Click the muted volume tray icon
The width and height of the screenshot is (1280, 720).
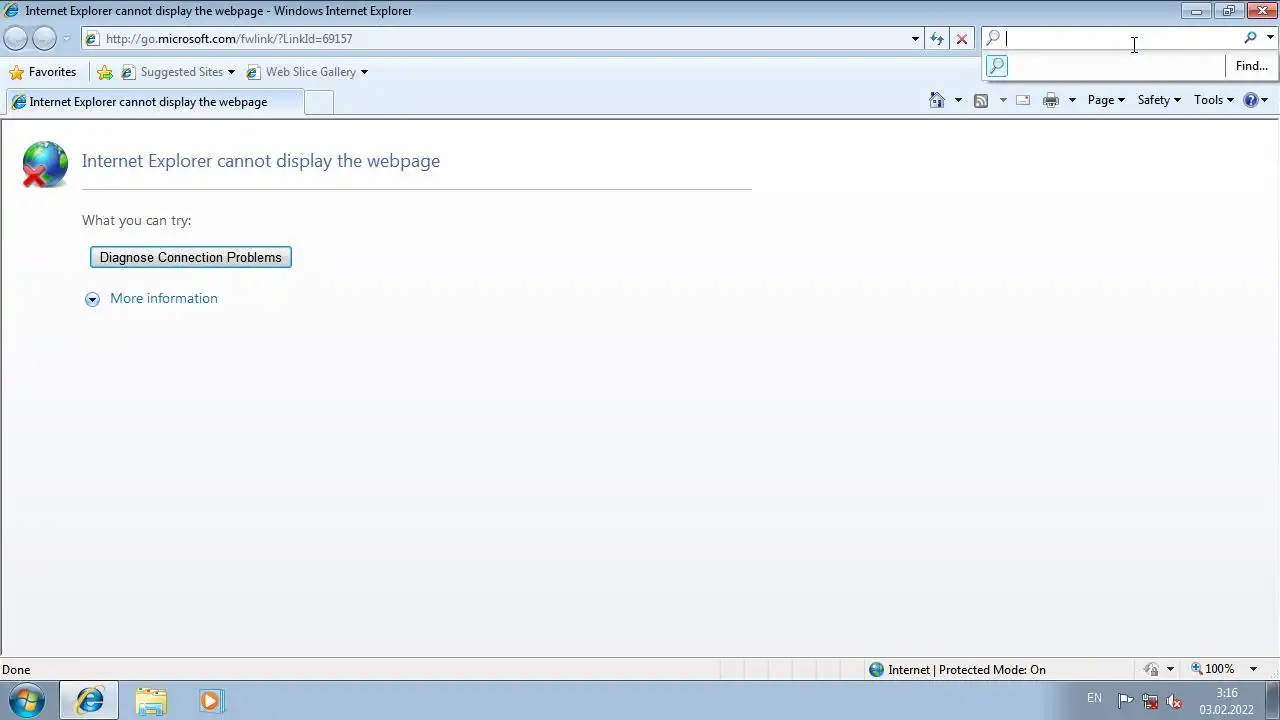tap(1174, 701)
